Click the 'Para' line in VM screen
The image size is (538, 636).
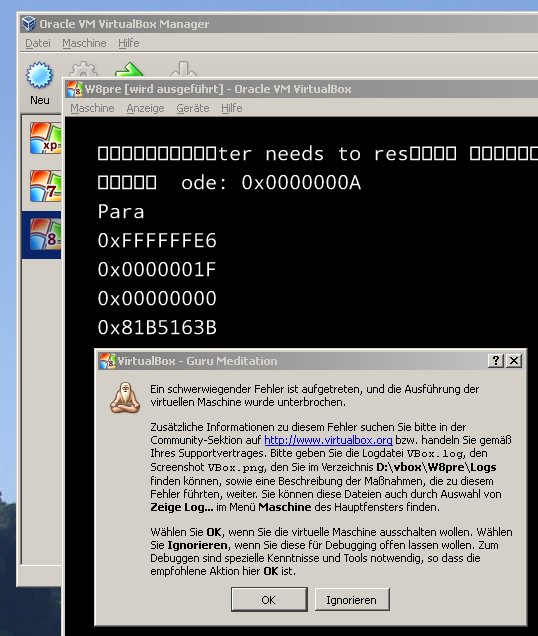point(121,211)
